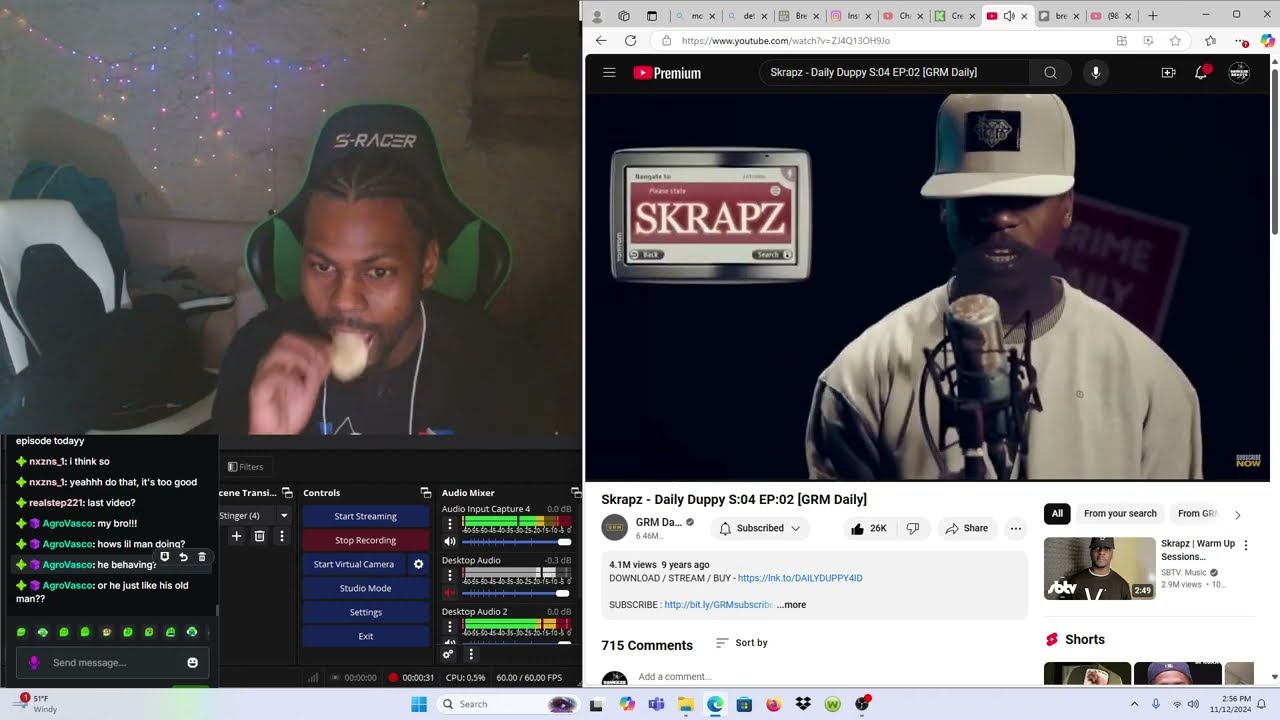
Task: Switch to the 'Cre' browser tab
Action: (x=956, y=16)
